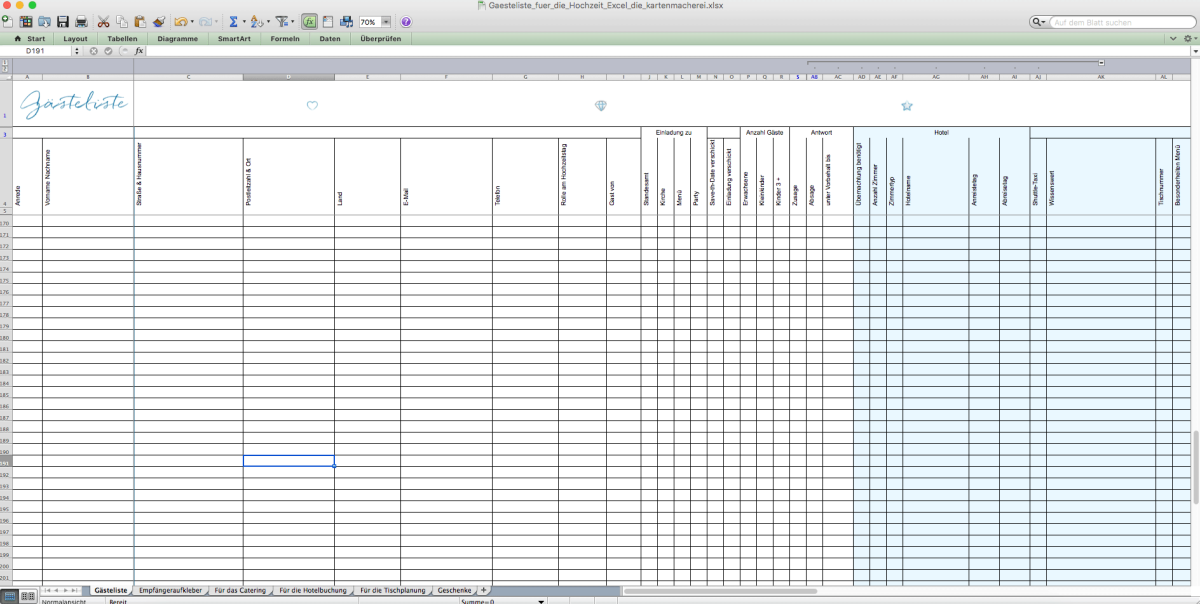Select the column AK header

[1100, 77]
